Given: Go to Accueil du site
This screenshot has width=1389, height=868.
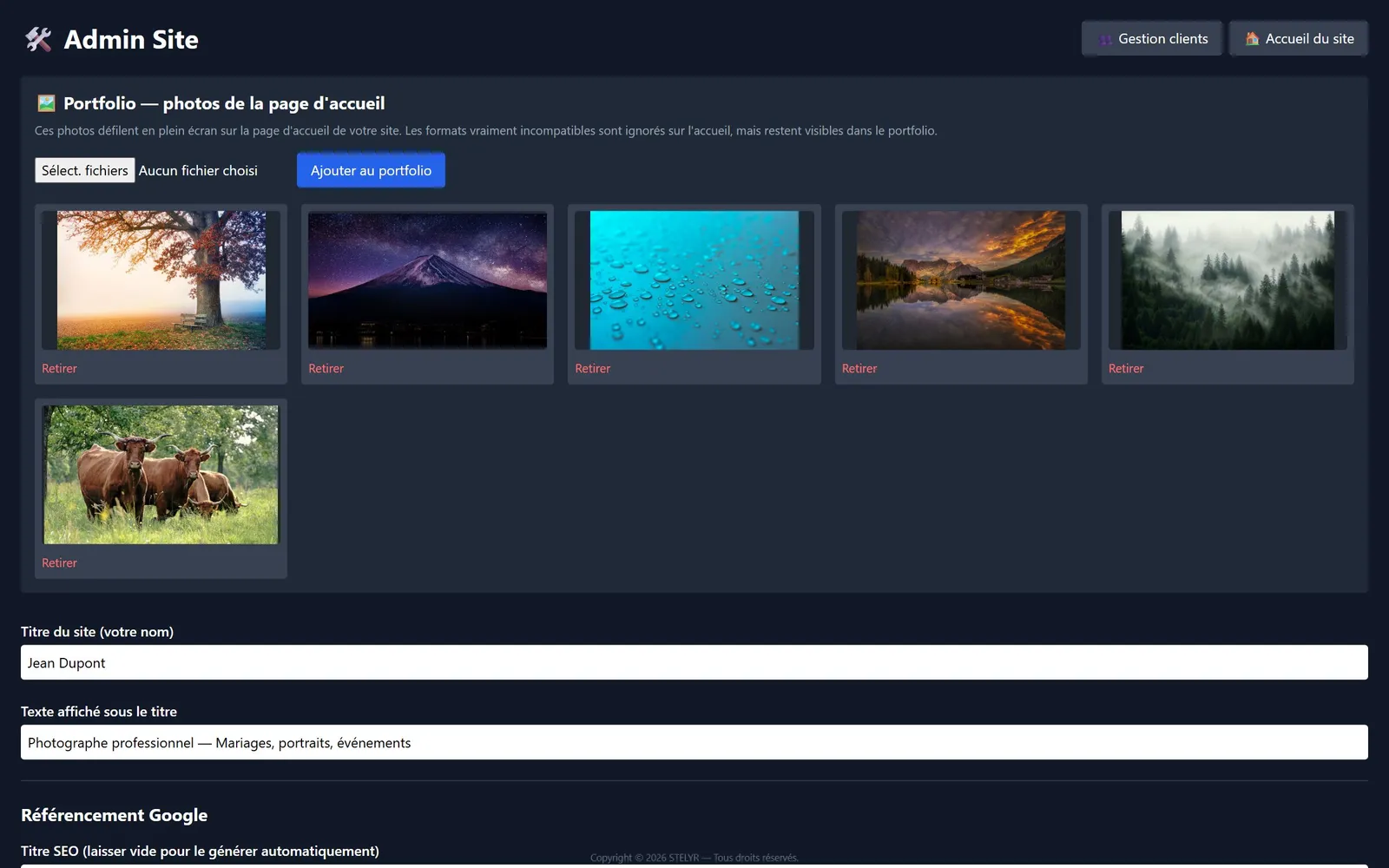Looking at the screenshot, I should (1299, 38).
